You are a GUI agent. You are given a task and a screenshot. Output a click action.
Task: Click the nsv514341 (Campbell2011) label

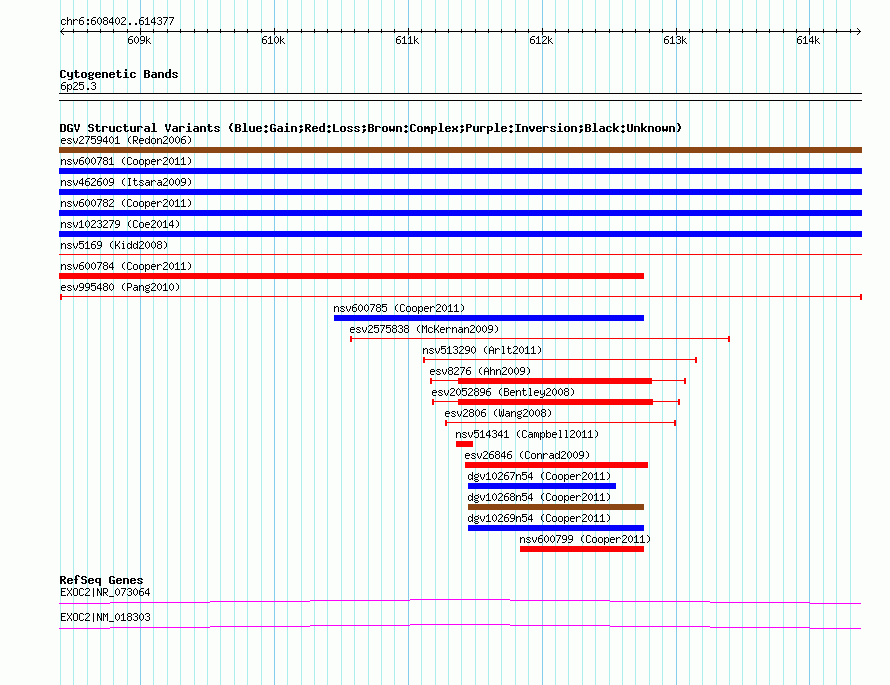pyautogui.click(x=527, y=434)
